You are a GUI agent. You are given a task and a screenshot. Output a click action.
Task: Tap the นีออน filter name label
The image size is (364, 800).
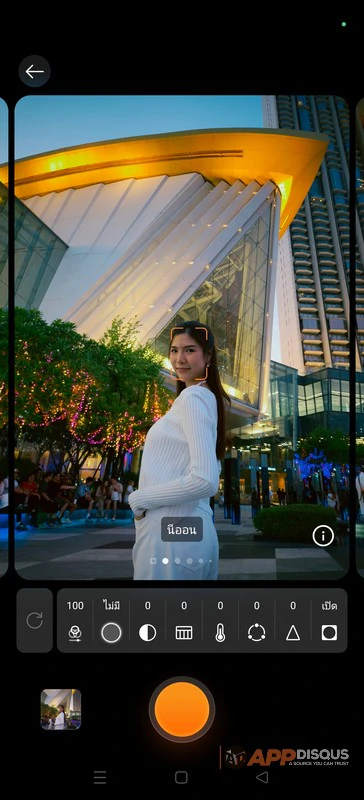(182, 530)
